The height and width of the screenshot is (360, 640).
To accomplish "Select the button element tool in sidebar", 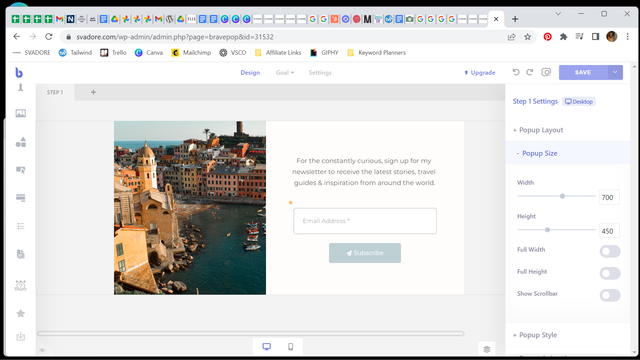I will [x=20, y=170].
